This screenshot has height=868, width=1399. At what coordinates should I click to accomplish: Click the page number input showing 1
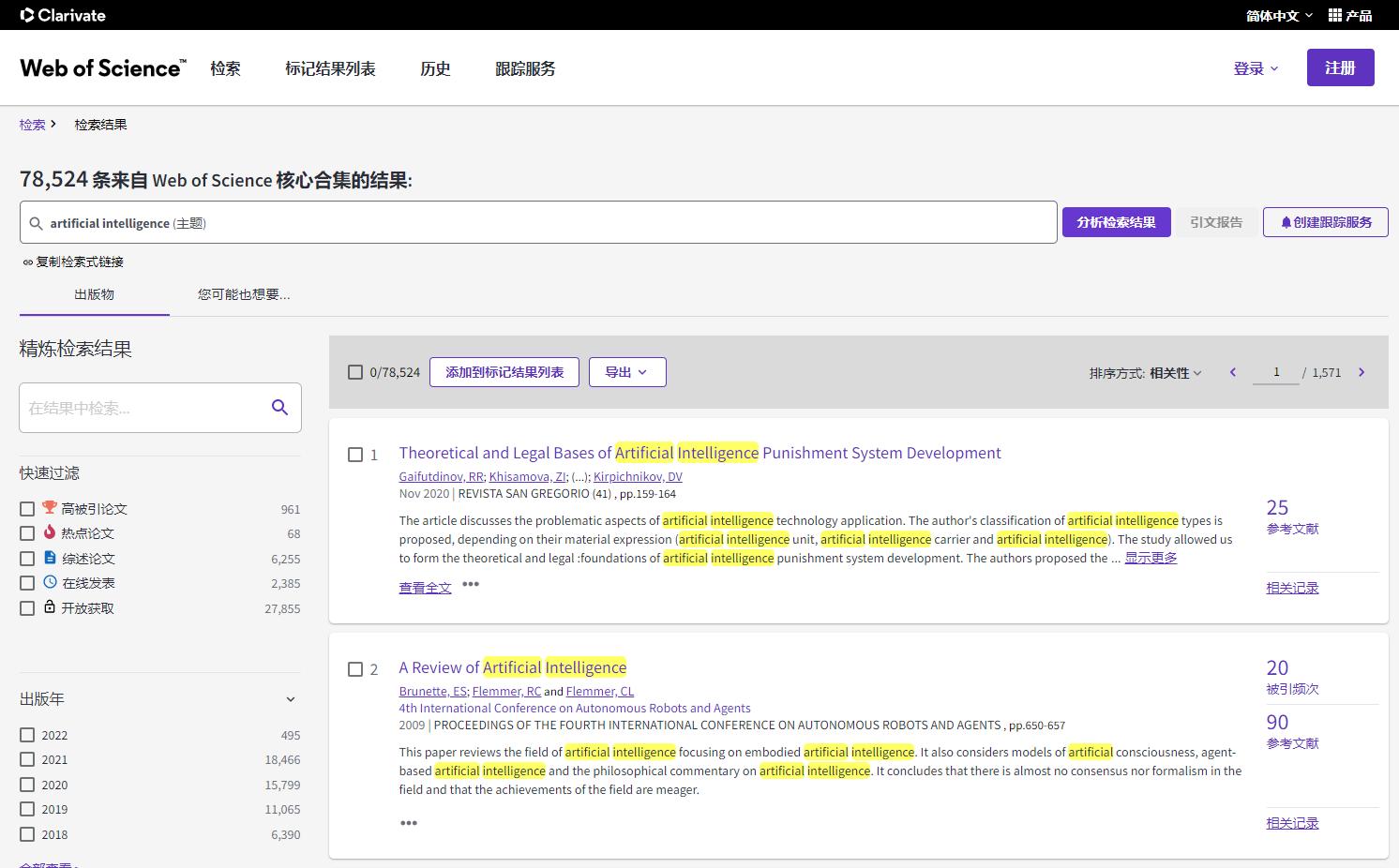tap(1275, 371)
